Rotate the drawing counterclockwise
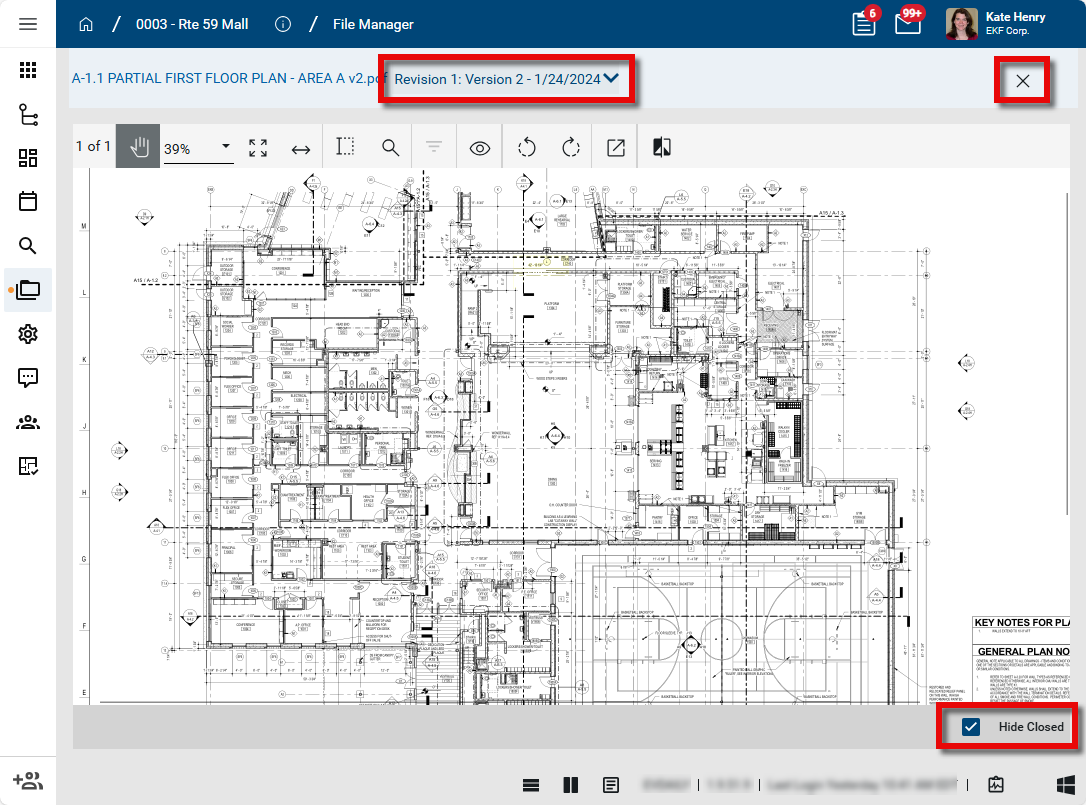Screen dimensions: 1086x805 527,148
